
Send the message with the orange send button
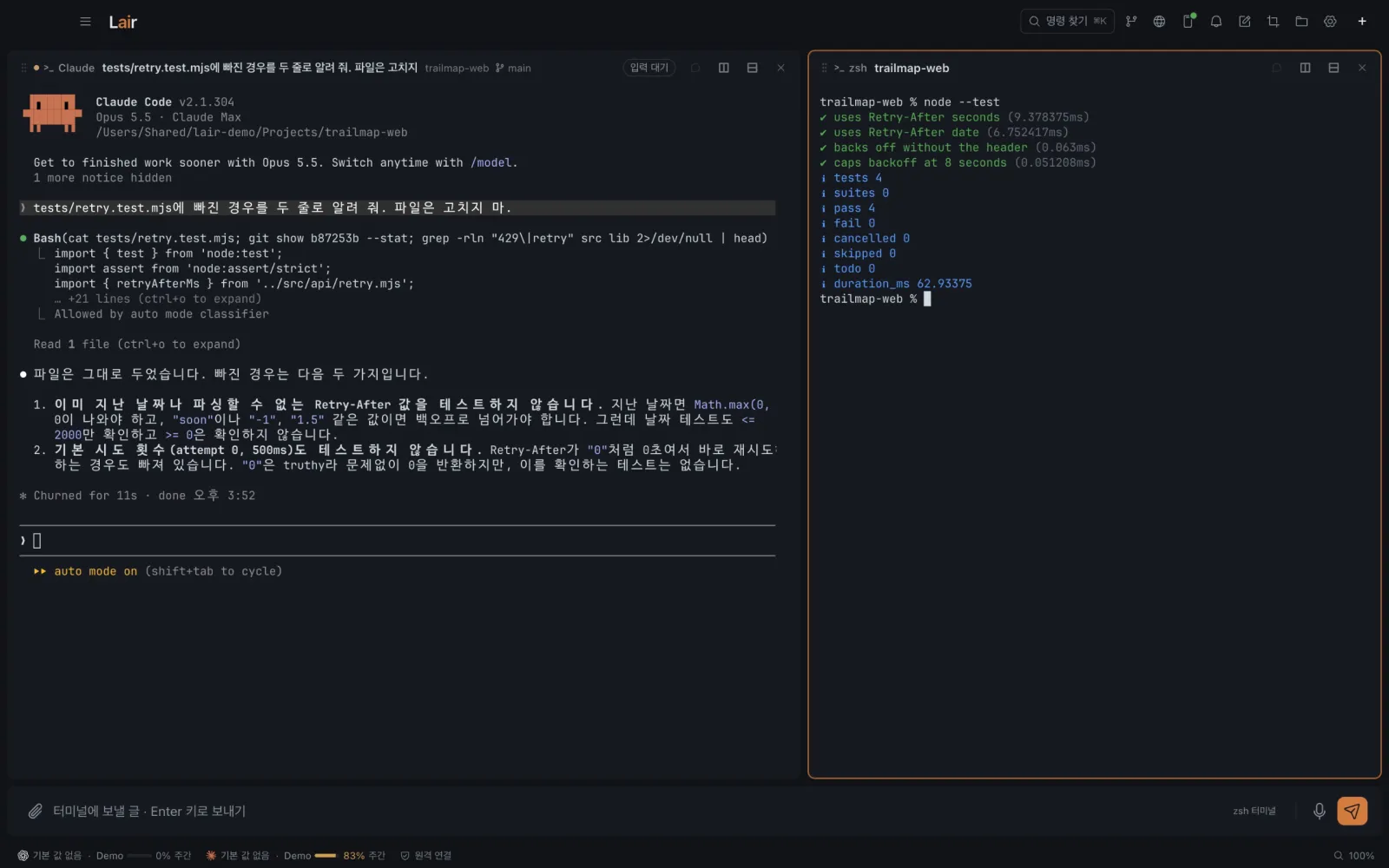pyautogui.click(x=1352, y=811)
